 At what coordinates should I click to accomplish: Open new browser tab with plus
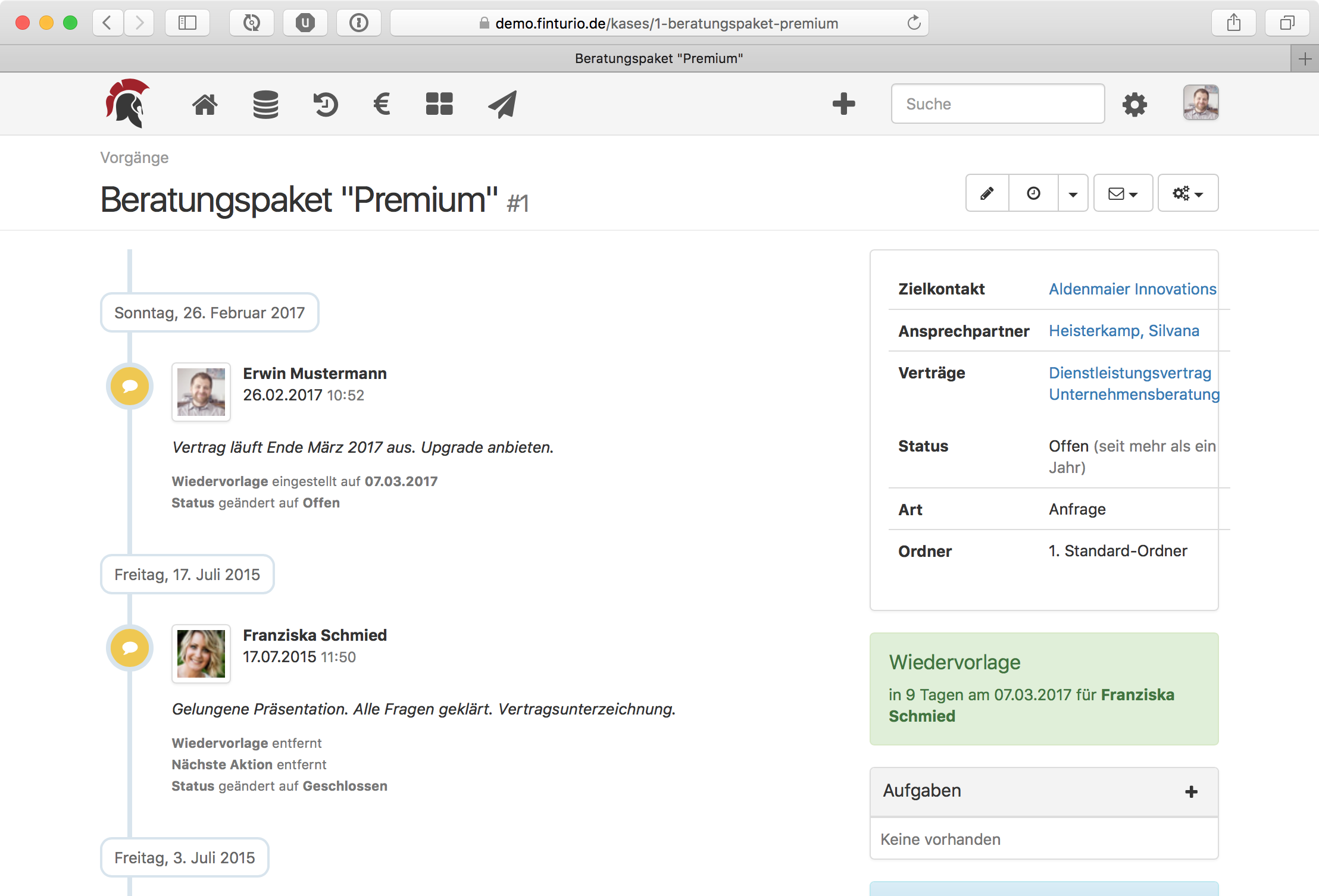(1305, 59)
